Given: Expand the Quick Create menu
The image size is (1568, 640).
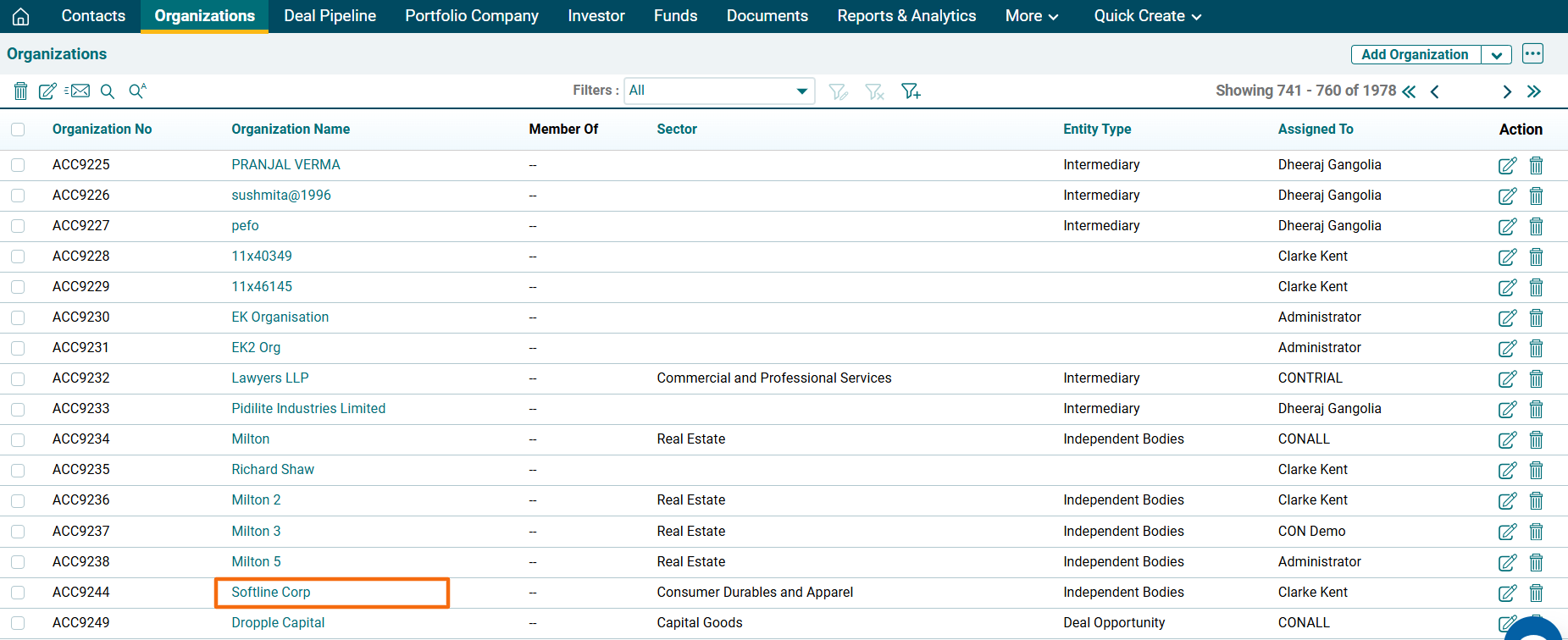Looking at the screenshot, I should (x=1147, y=16).
